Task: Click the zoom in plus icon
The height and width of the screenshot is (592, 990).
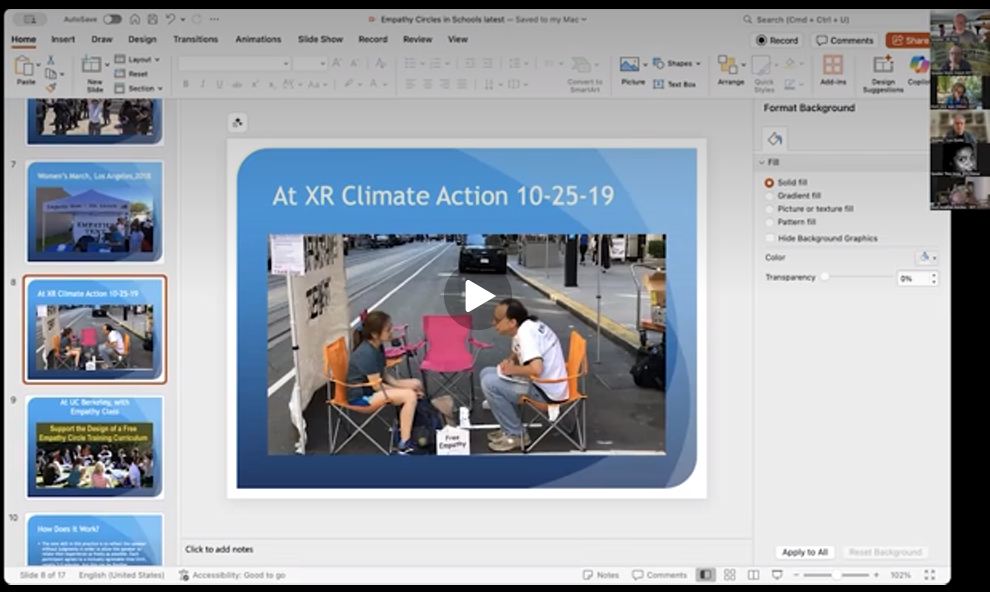Action: (x=876, y=575)
